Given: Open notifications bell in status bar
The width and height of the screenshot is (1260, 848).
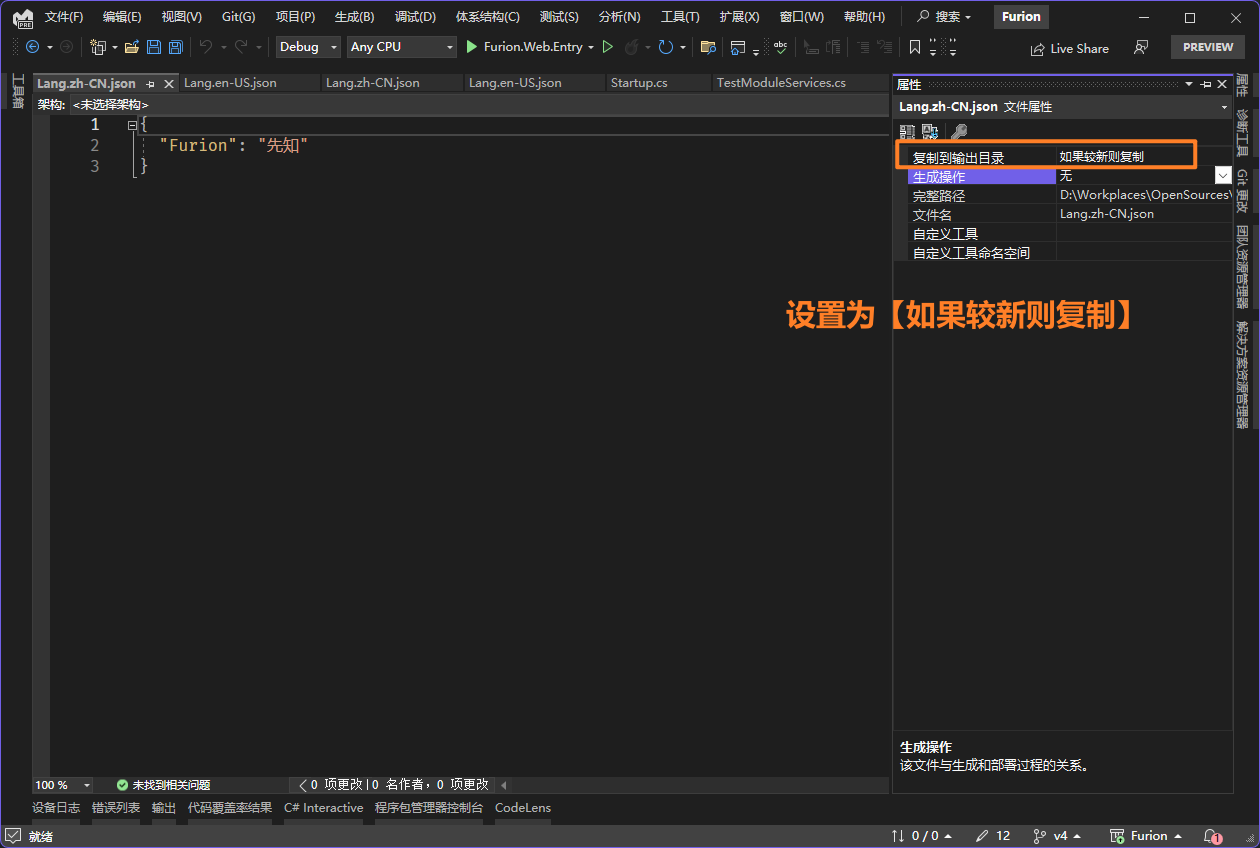Looking at the screenshot, I should [1212, 836].
